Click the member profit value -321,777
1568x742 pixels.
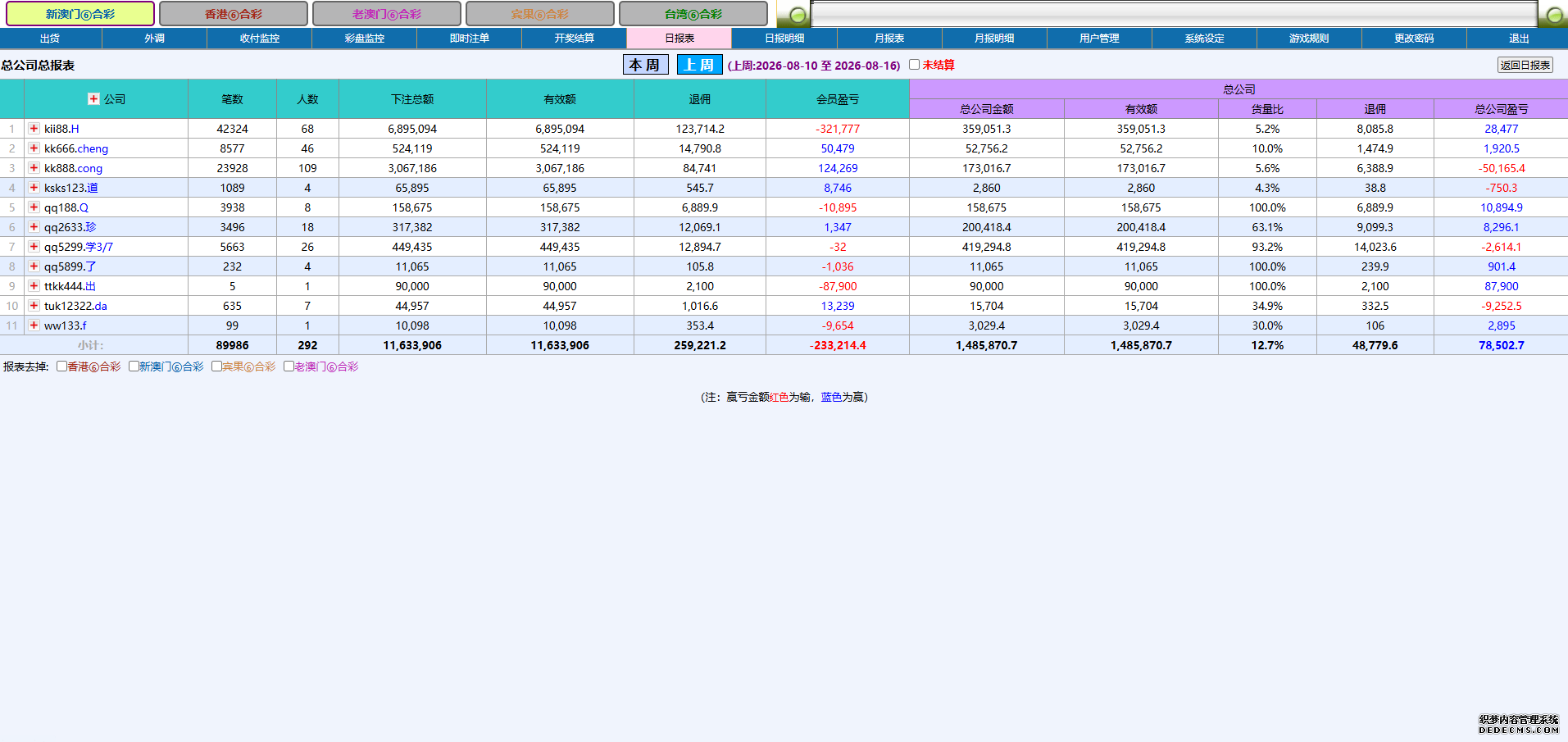[x=838, y=129]
